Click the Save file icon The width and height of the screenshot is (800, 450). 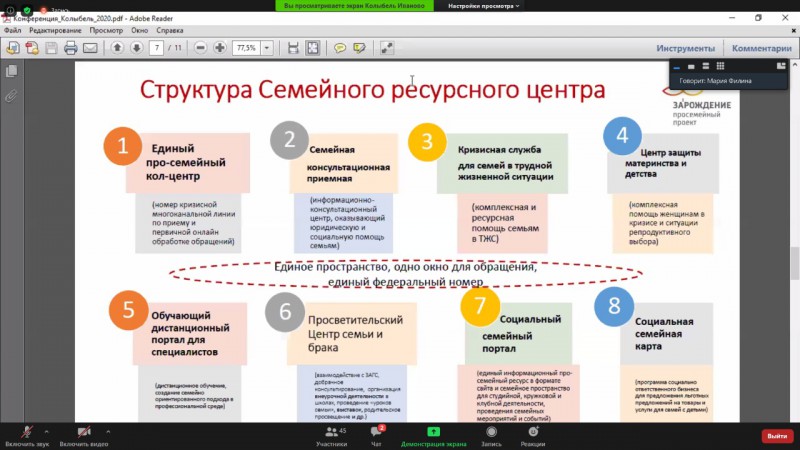[51, 47]
